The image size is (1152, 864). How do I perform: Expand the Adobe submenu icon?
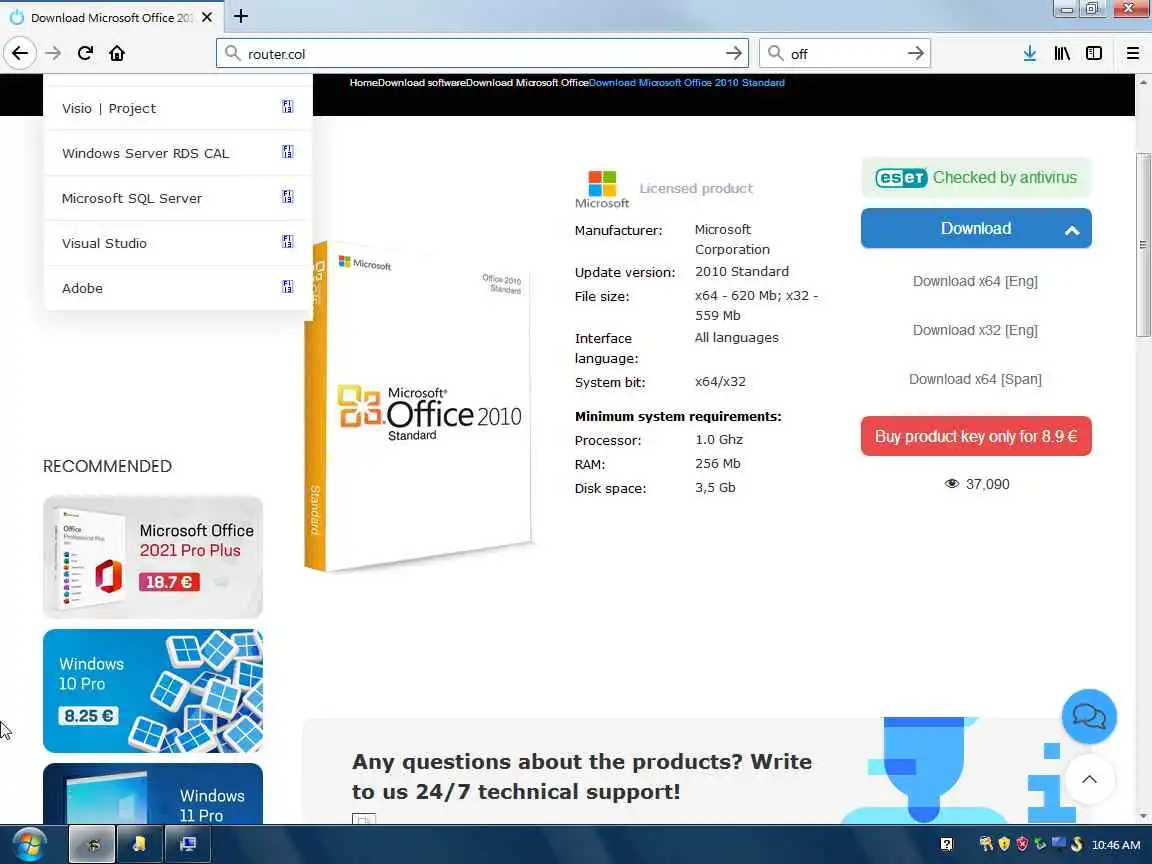287,287
